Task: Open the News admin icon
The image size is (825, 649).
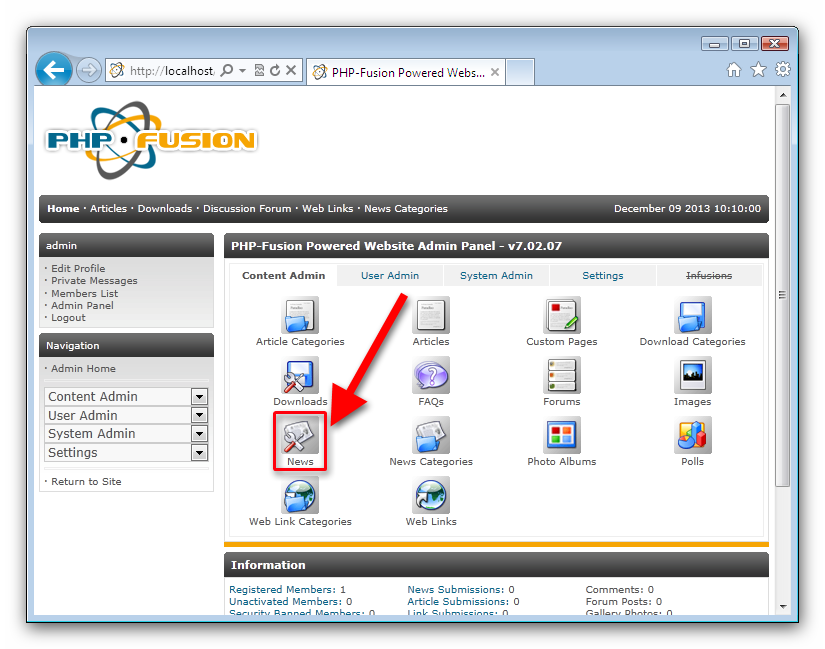Action: coord(300,437)
